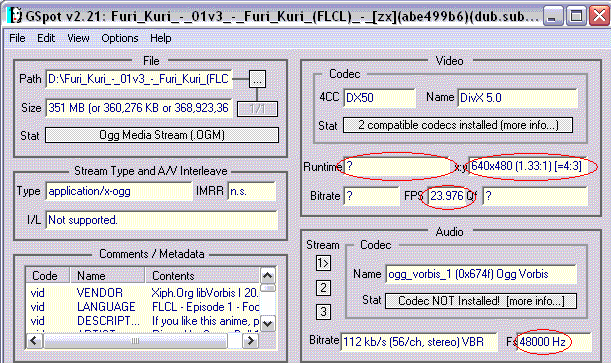The image size is (611, 364).
Task: Open the File menu
Action: pyautogui.click(x=17, y=38)
